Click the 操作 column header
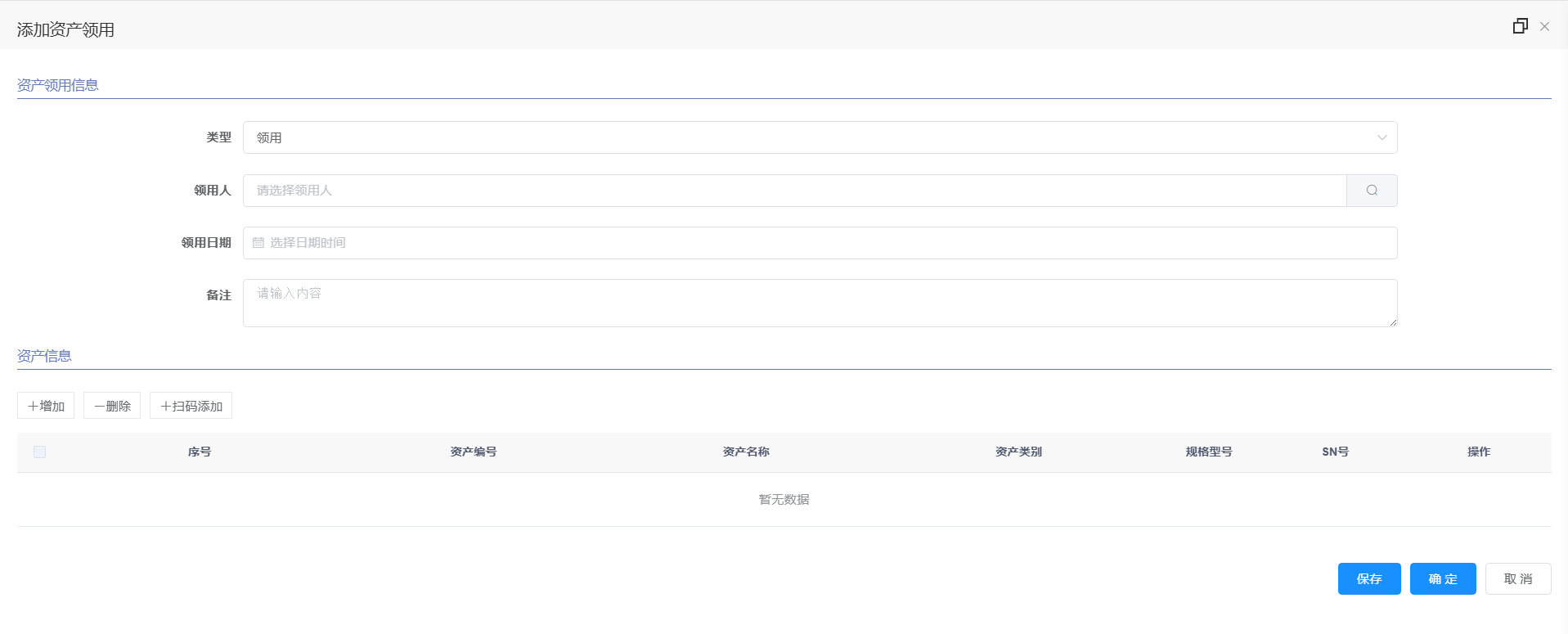The width and height of the screenshot is (1568, 634). pyautogui.click(x=1479, y=452)
